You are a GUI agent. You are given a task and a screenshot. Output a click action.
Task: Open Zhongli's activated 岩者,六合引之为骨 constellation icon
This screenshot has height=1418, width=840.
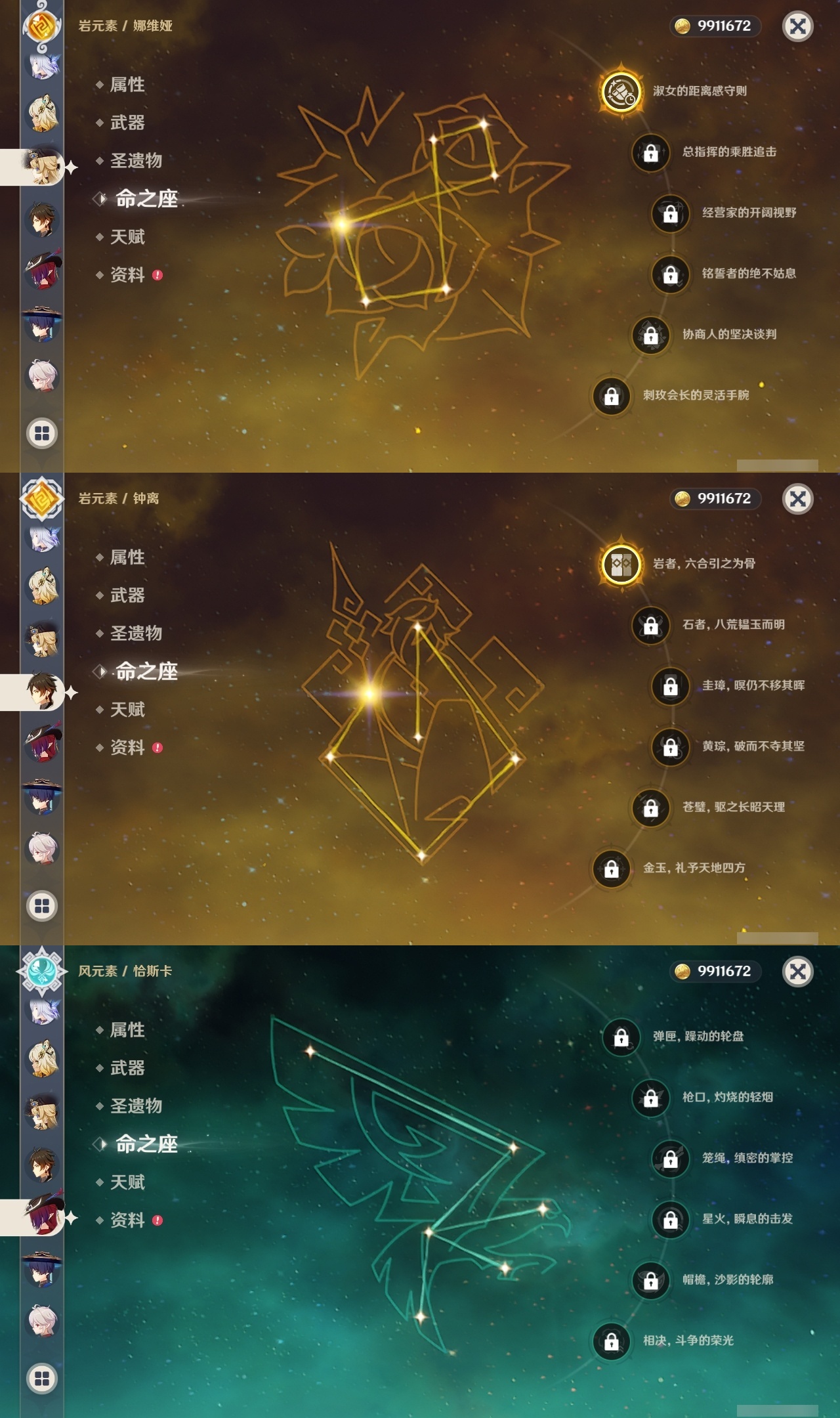(x=621, y=564)
